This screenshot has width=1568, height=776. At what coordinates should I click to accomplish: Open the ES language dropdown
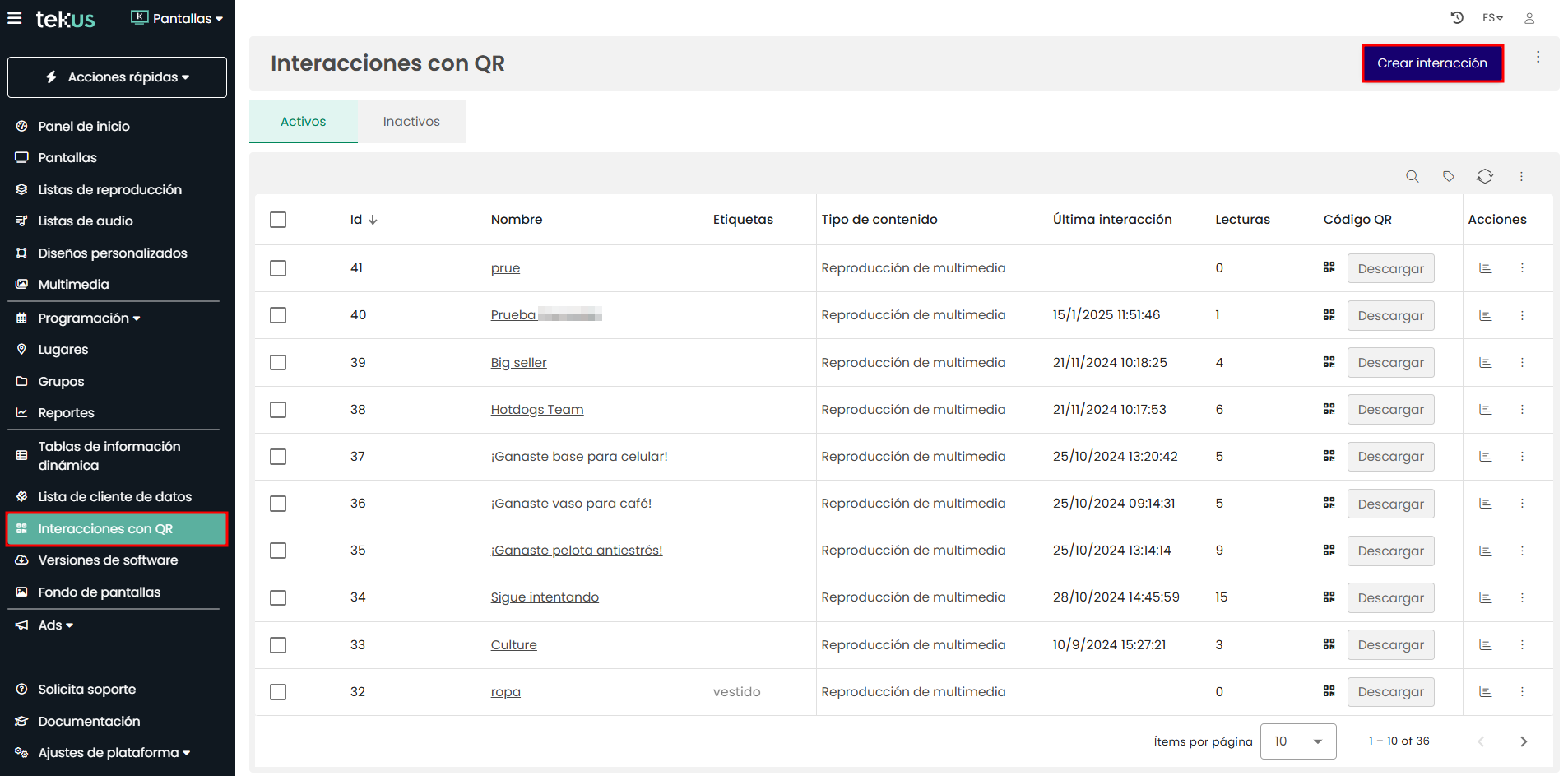pyautogui.click(x=1492, y=18)
